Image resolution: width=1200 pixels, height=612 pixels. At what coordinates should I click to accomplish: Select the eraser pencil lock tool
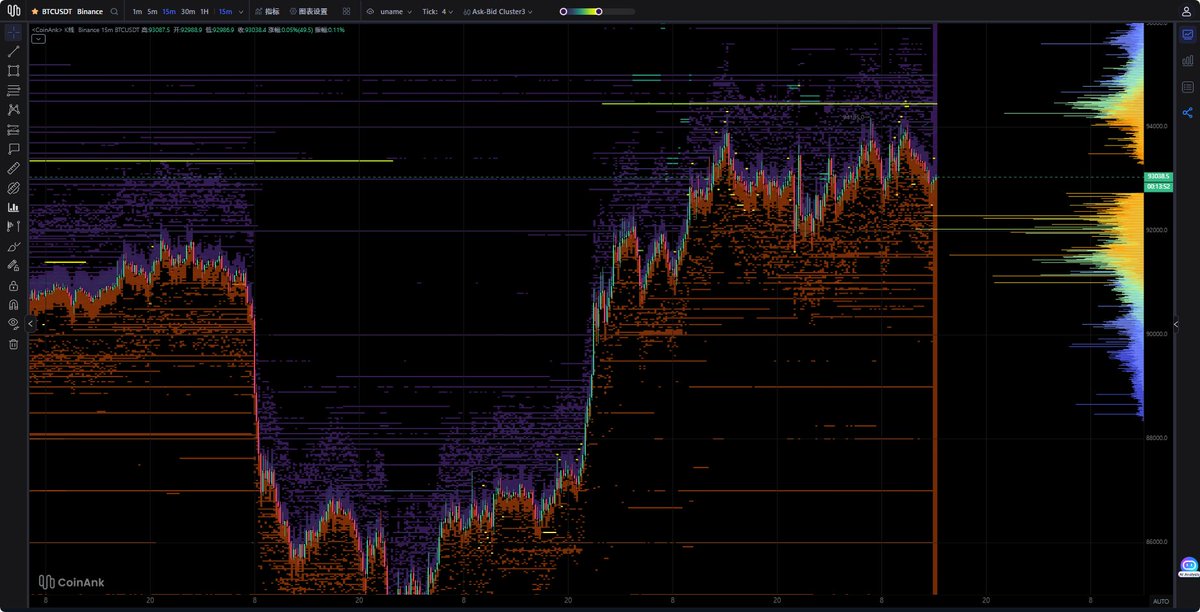point(14,266)
